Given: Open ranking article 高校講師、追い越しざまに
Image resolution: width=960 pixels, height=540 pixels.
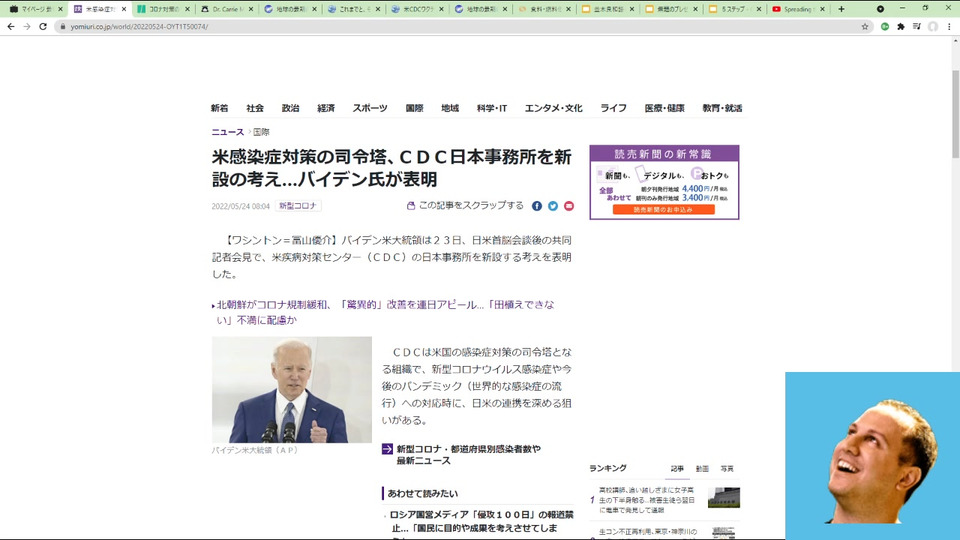Looking at the screenshot, I should click(x=647, y=500).
